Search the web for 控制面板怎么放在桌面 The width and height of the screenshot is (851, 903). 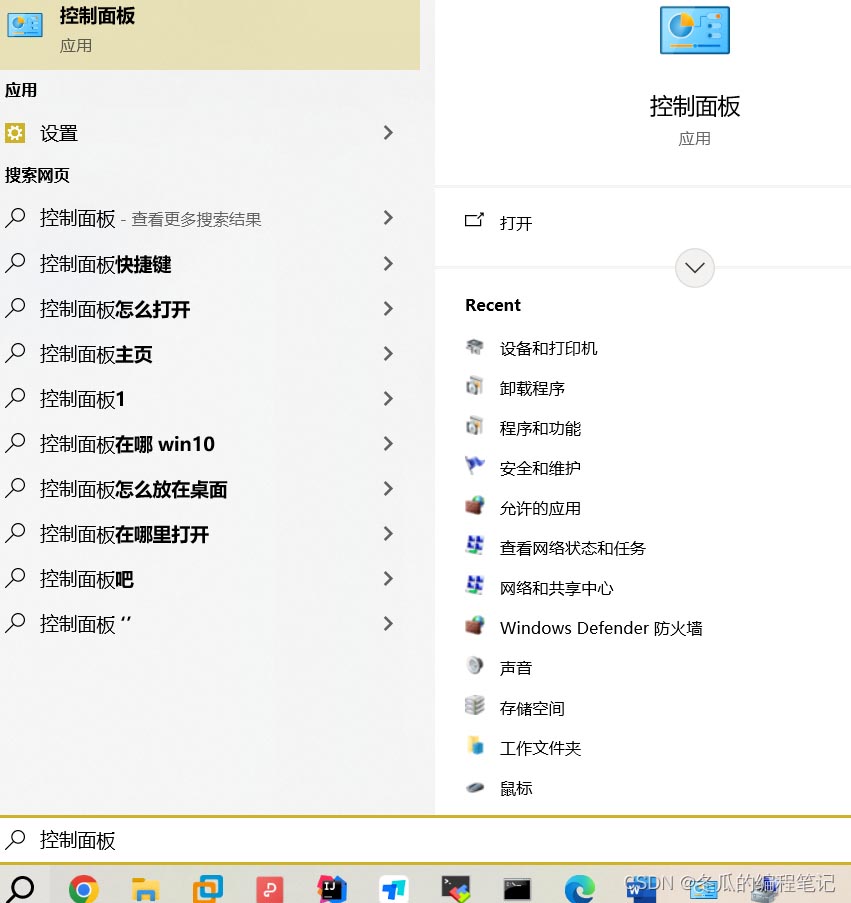(x=133, y=490)
